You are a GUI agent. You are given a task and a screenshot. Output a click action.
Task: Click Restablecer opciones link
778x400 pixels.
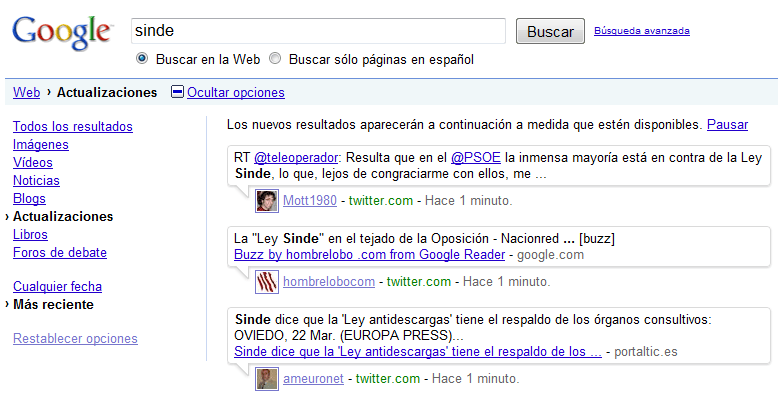tap(75, 338)
